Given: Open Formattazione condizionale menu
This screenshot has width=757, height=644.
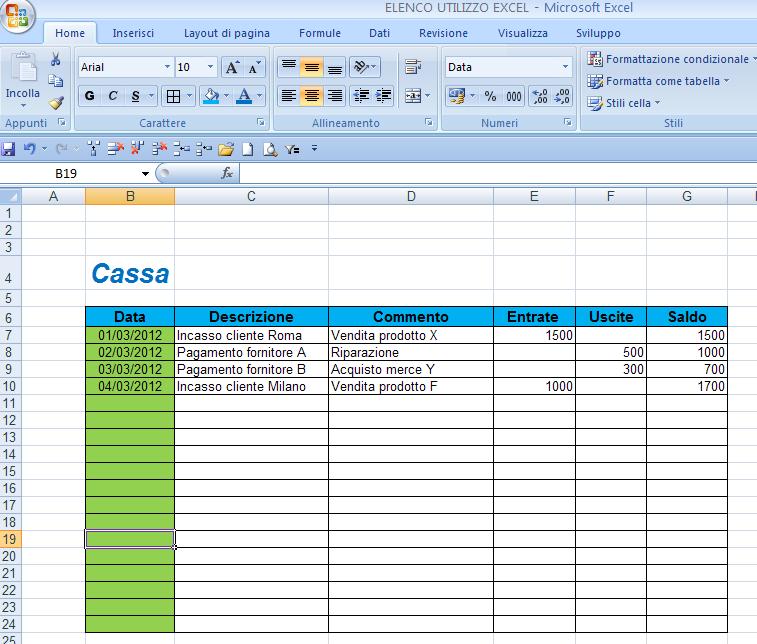Looking at the screenshot, I should click(x=672, y=59).
